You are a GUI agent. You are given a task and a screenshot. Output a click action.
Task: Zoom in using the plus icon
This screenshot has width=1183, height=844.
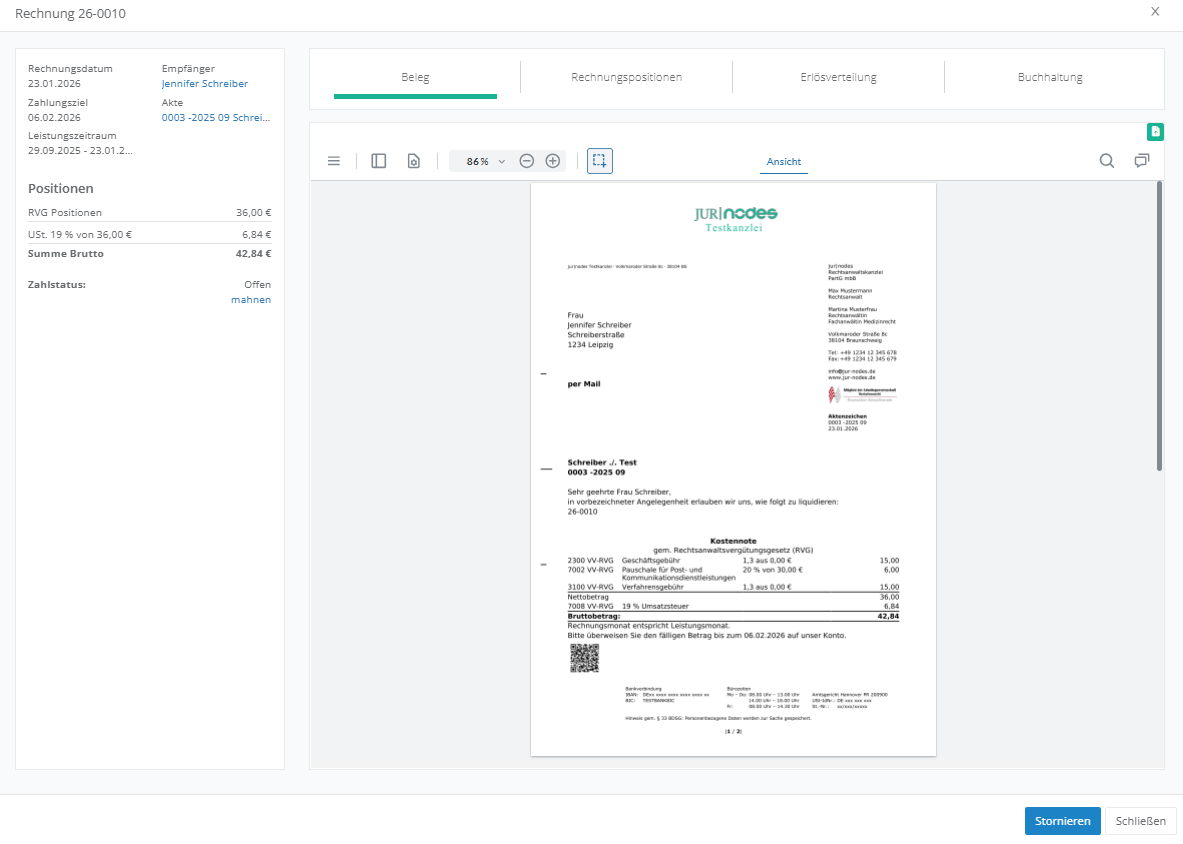tap(552, 161)
